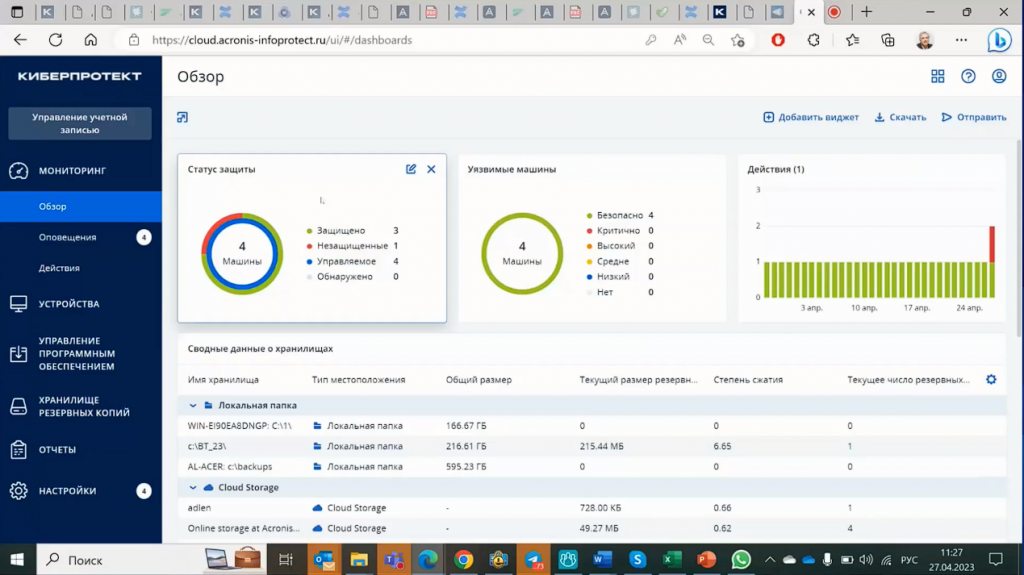Click the Низкий legend entry
The image size is (1024, 575).
[x=620, y=276]
